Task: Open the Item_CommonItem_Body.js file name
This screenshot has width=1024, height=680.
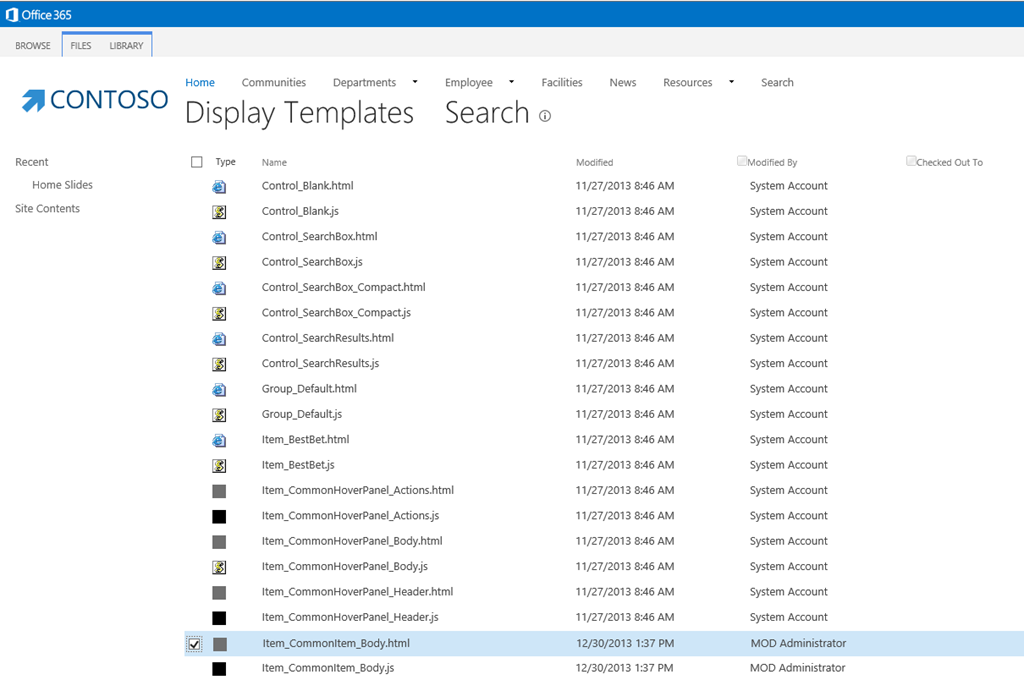Action: [x=328, y=668]
